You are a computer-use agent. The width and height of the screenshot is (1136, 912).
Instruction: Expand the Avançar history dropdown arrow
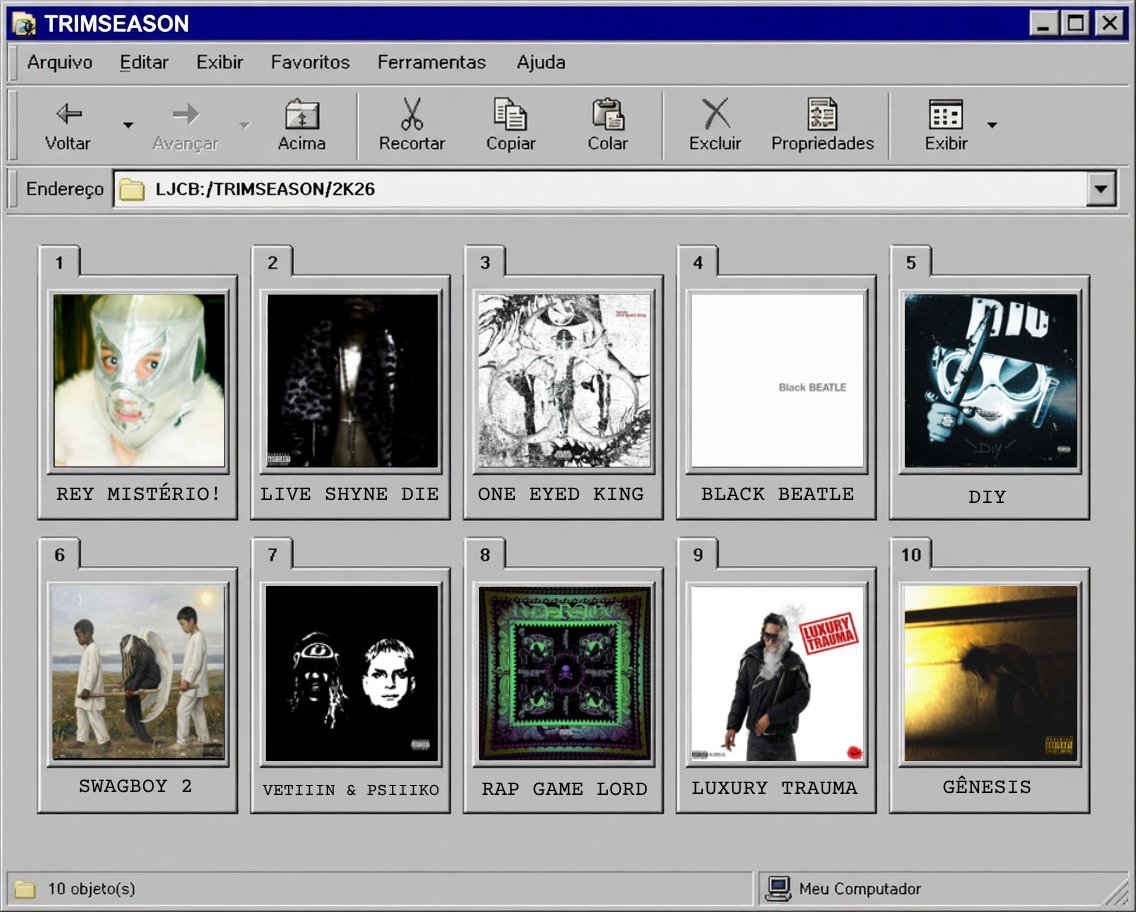point(245,125)
